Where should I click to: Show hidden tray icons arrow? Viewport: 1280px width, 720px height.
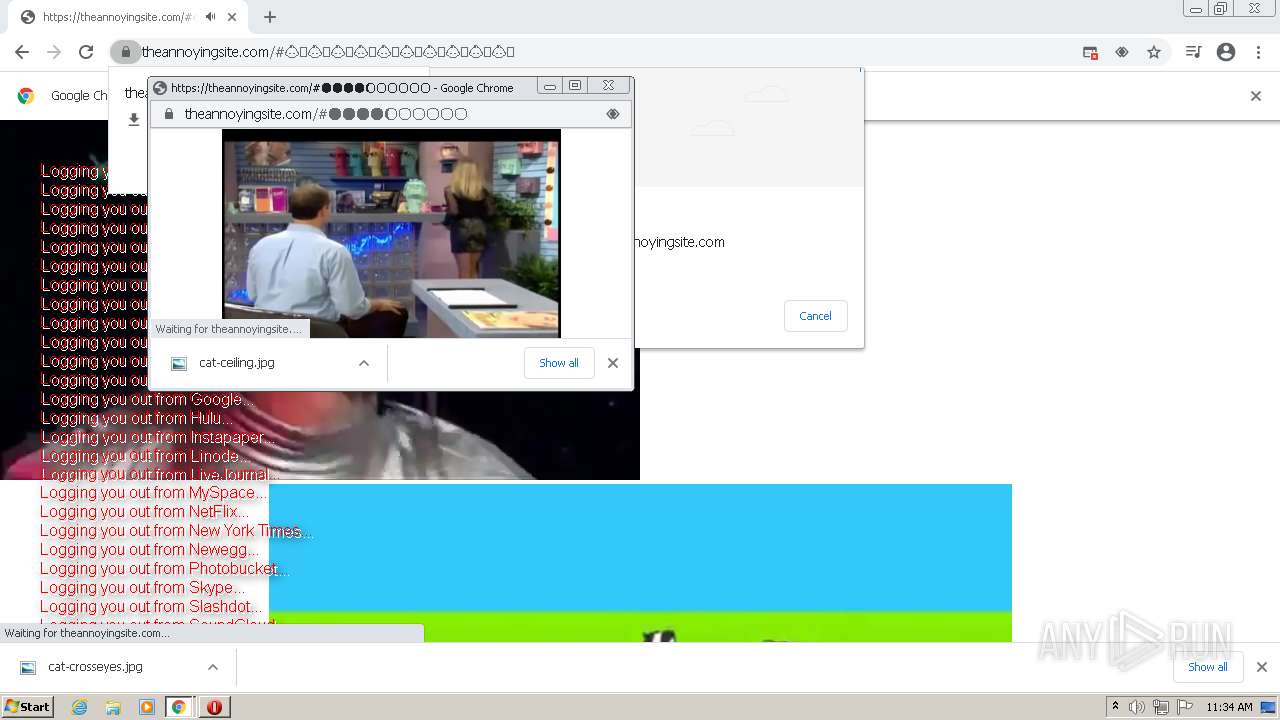coord(1115,707)
